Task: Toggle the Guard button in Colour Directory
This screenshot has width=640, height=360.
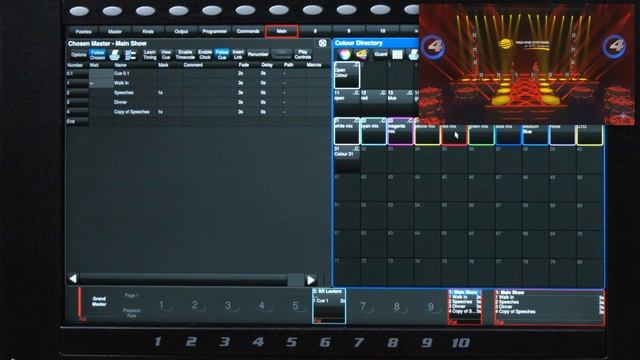Action: 380,55
